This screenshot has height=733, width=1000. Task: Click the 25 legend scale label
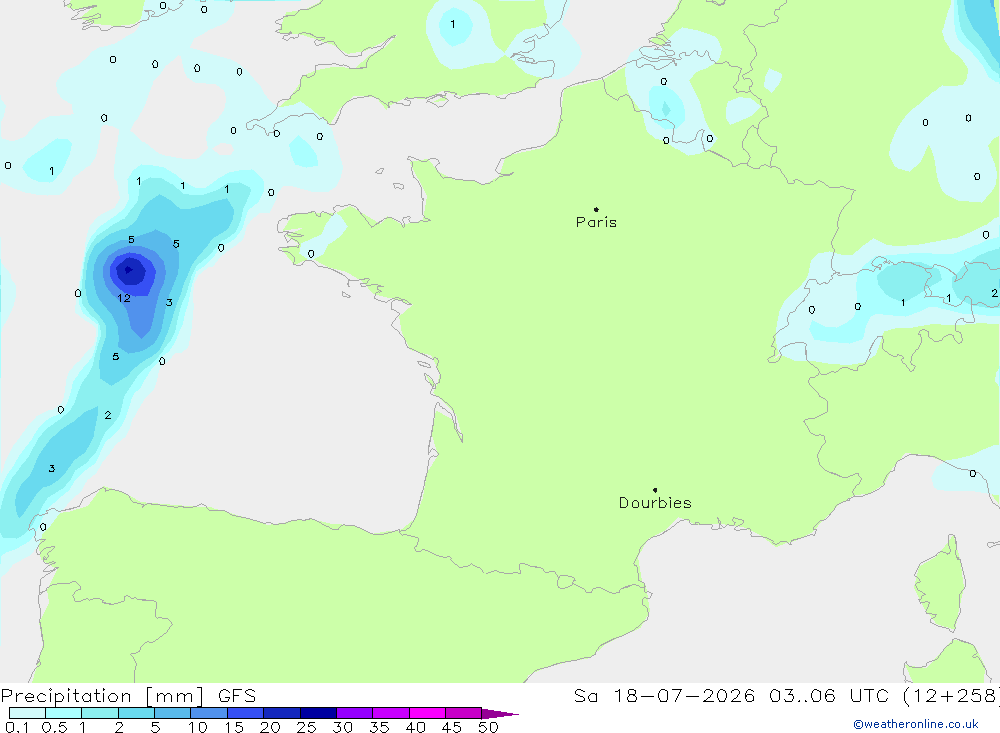306,727
